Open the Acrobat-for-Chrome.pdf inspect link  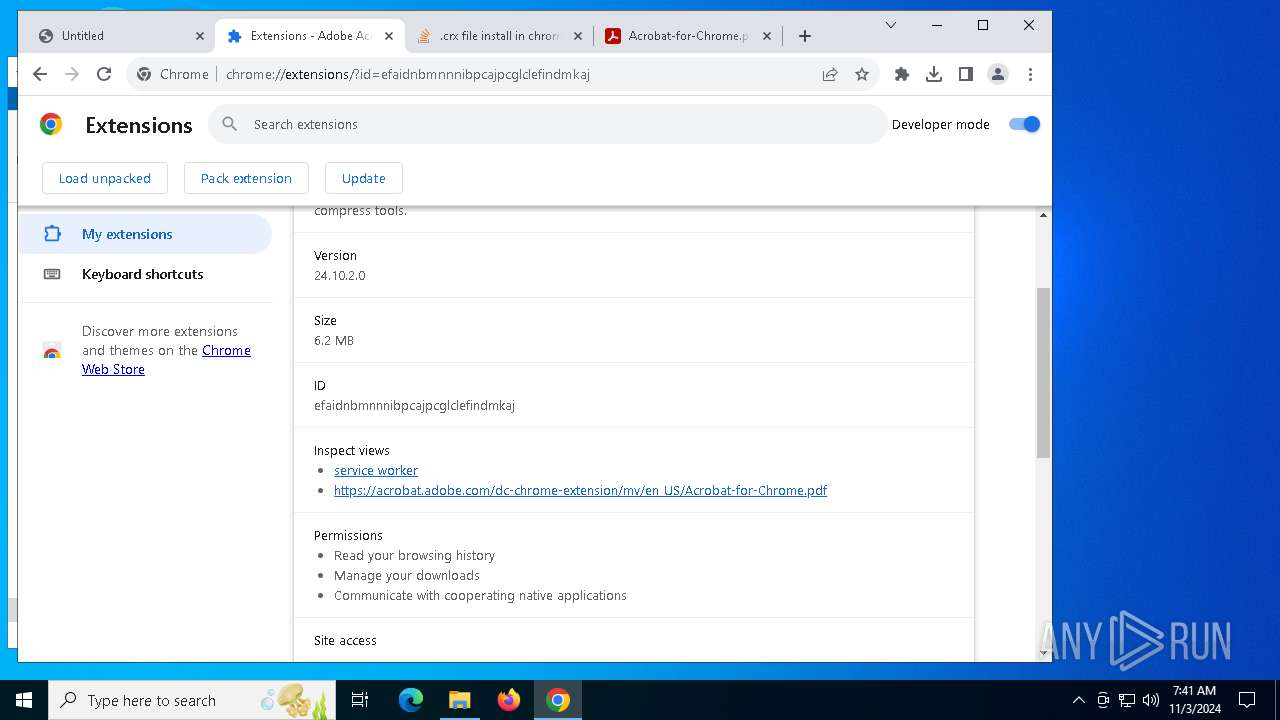tap(580, 490)
